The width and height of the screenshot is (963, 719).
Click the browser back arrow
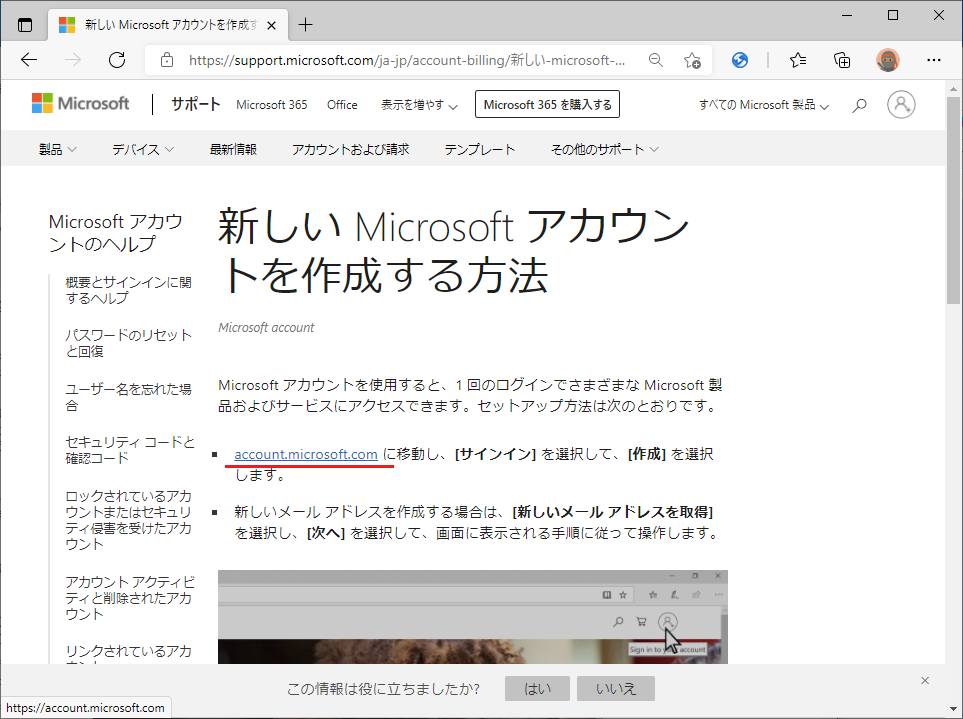pyautogui.click(x=29, y=60)
